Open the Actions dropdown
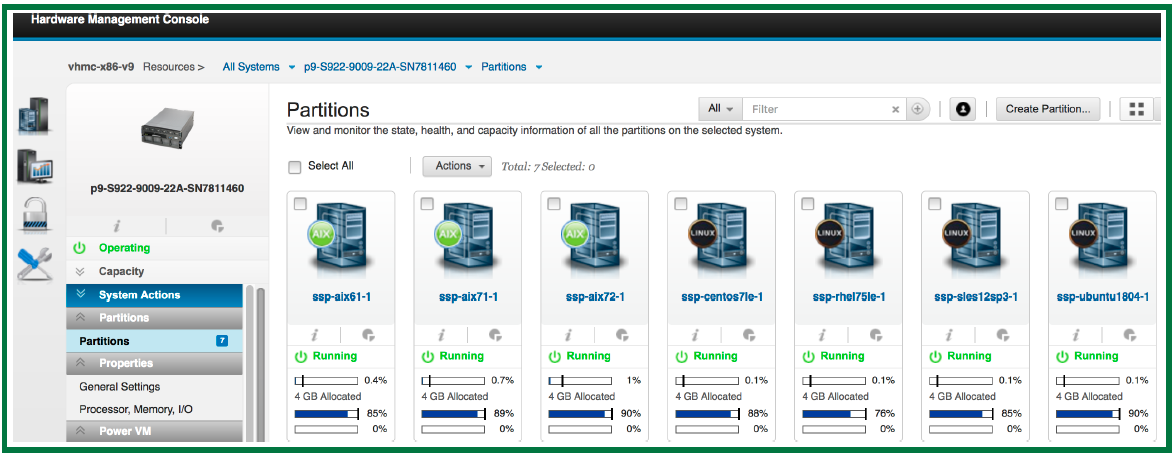 point(457,166)
